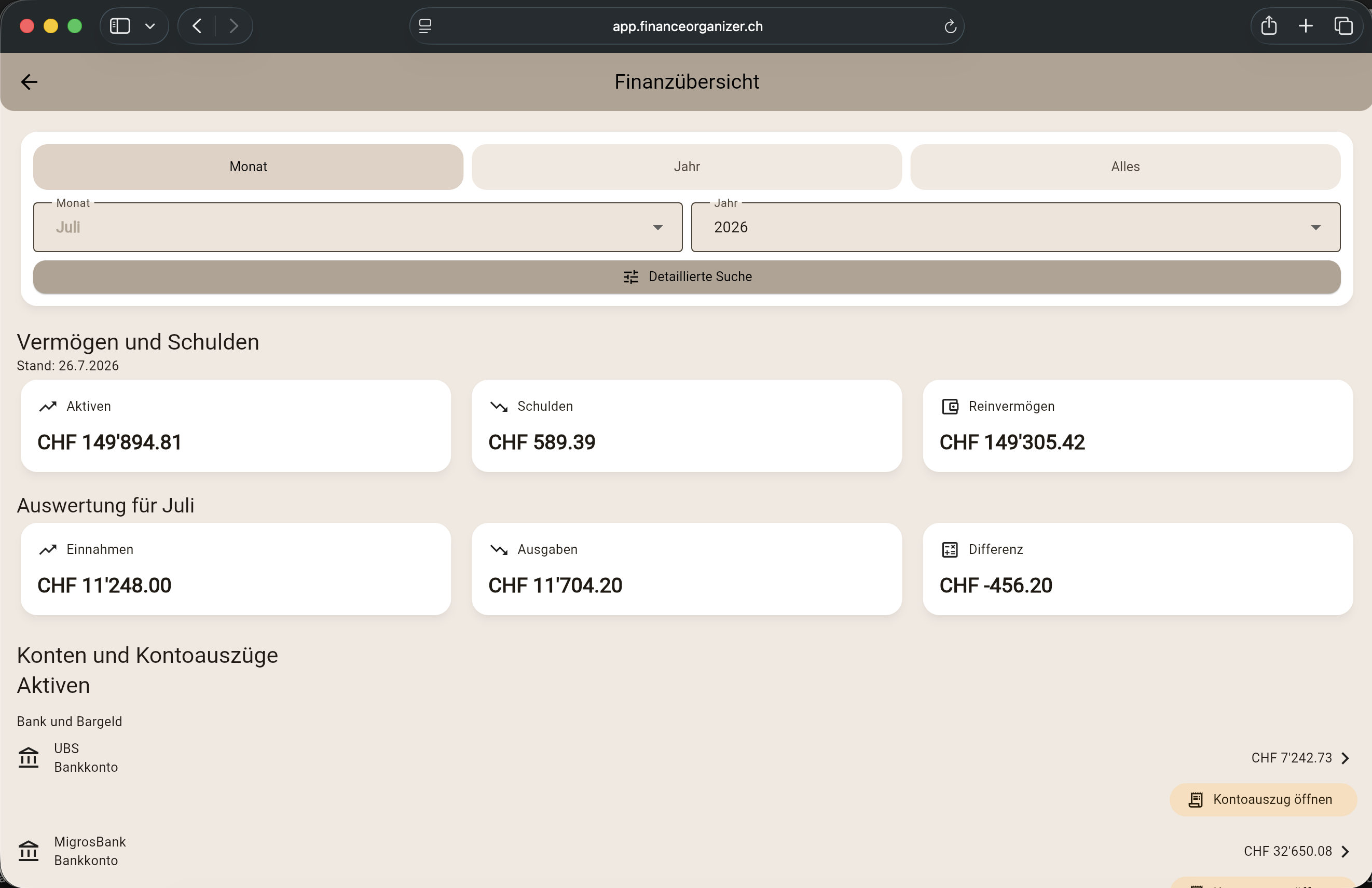1372x888 pixels.
Task: Click the filter sliders icon on Detaillierte Suche
Action: point(630,277)
